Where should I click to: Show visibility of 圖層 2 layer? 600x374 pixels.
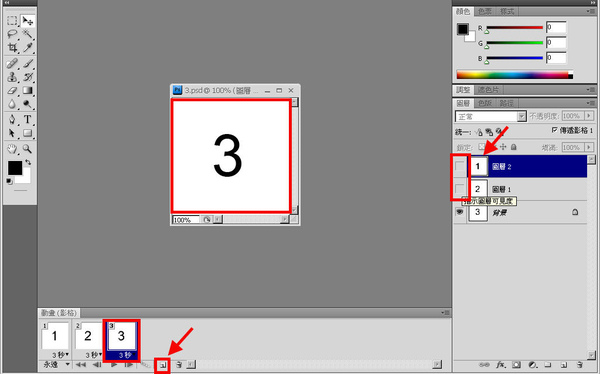pos(460,166)
